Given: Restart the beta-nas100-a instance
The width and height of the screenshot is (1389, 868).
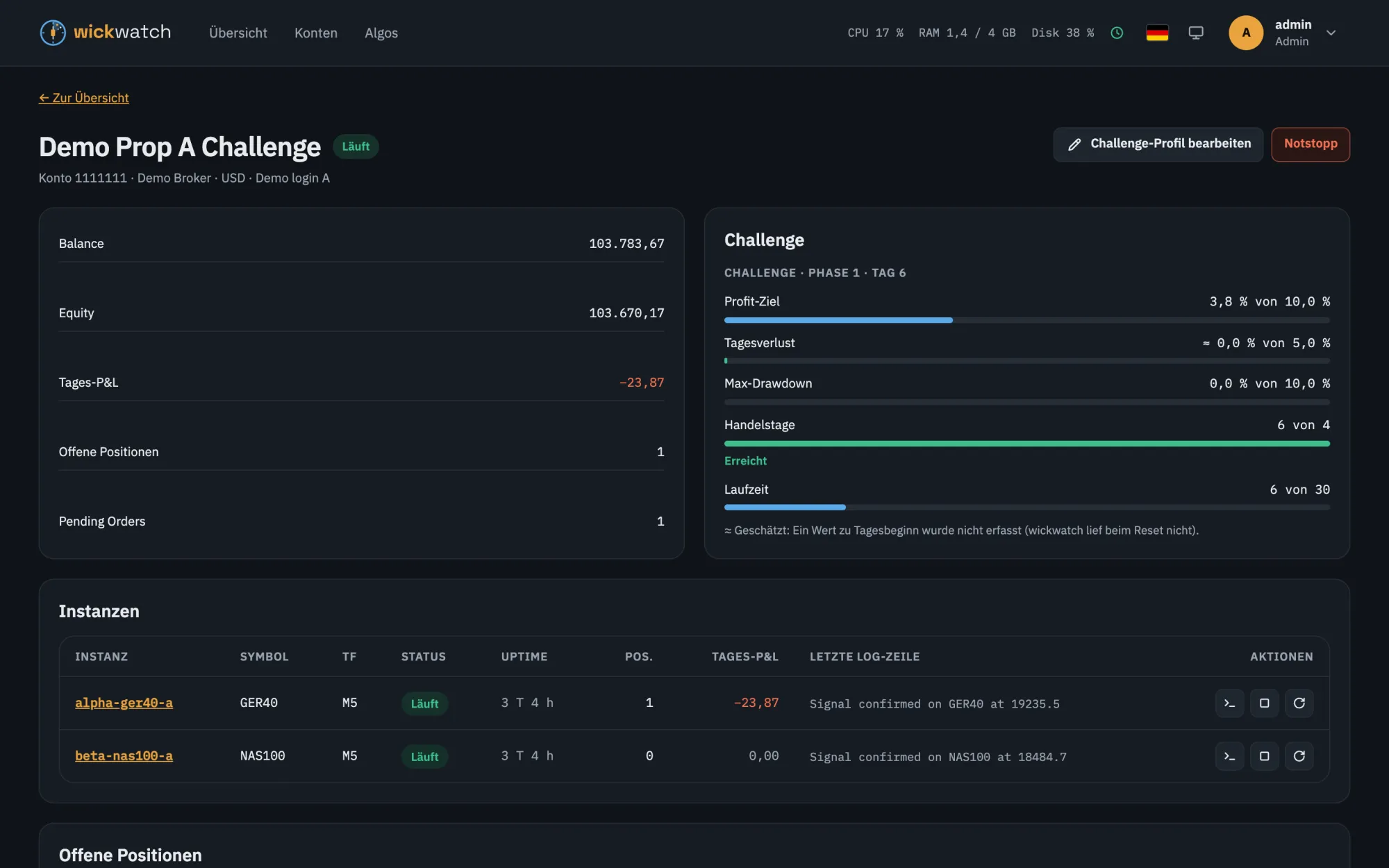Looking at the screenshot, I should coord(1299,756).
